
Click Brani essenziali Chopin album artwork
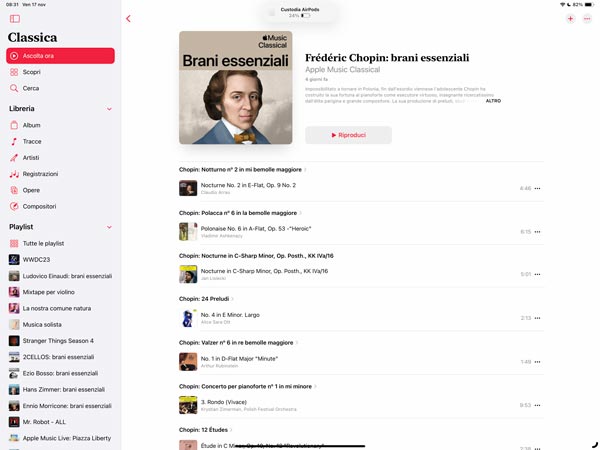pyautogui.click(x=235, y=88)
